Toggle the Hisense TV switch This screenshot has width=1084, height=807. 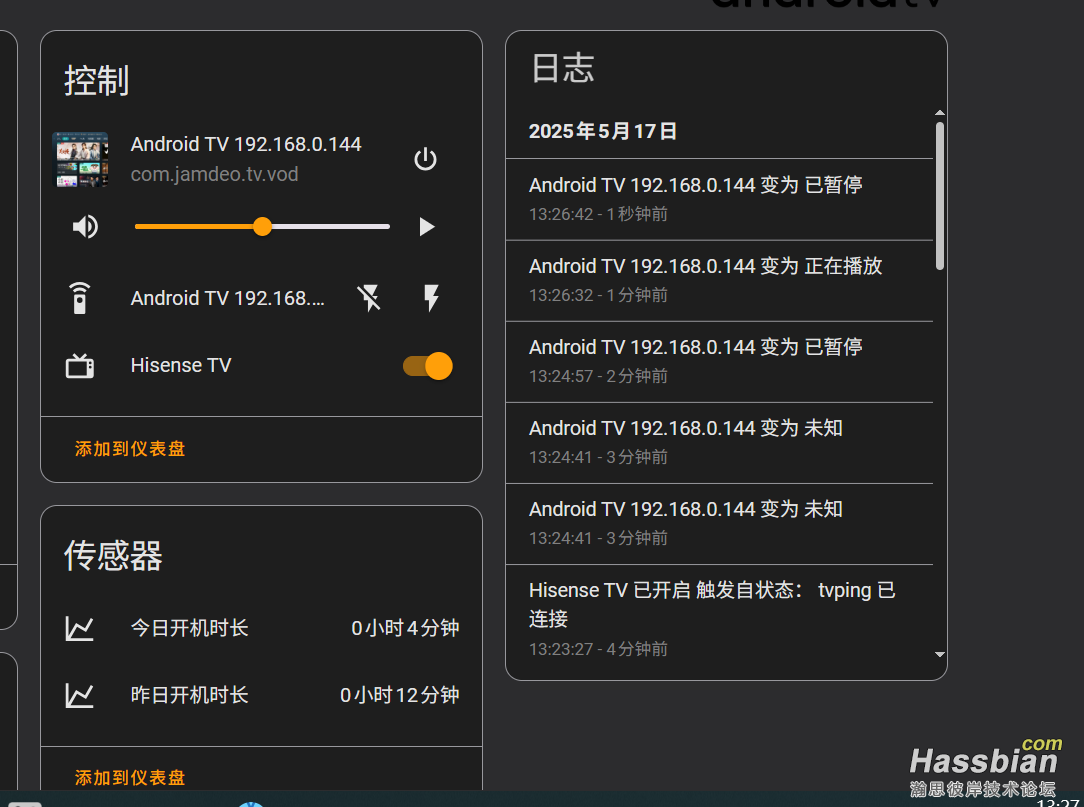click(x=427, y=366)
